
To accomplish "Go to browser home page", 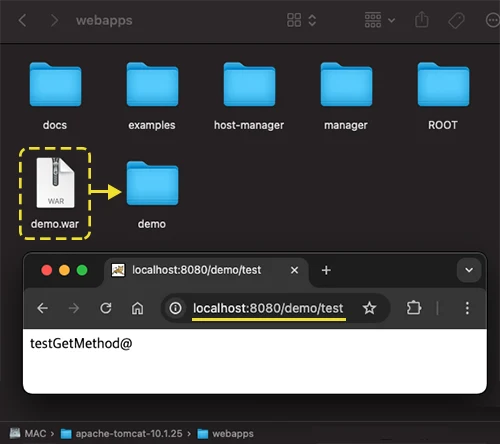I will click(137, 308).
